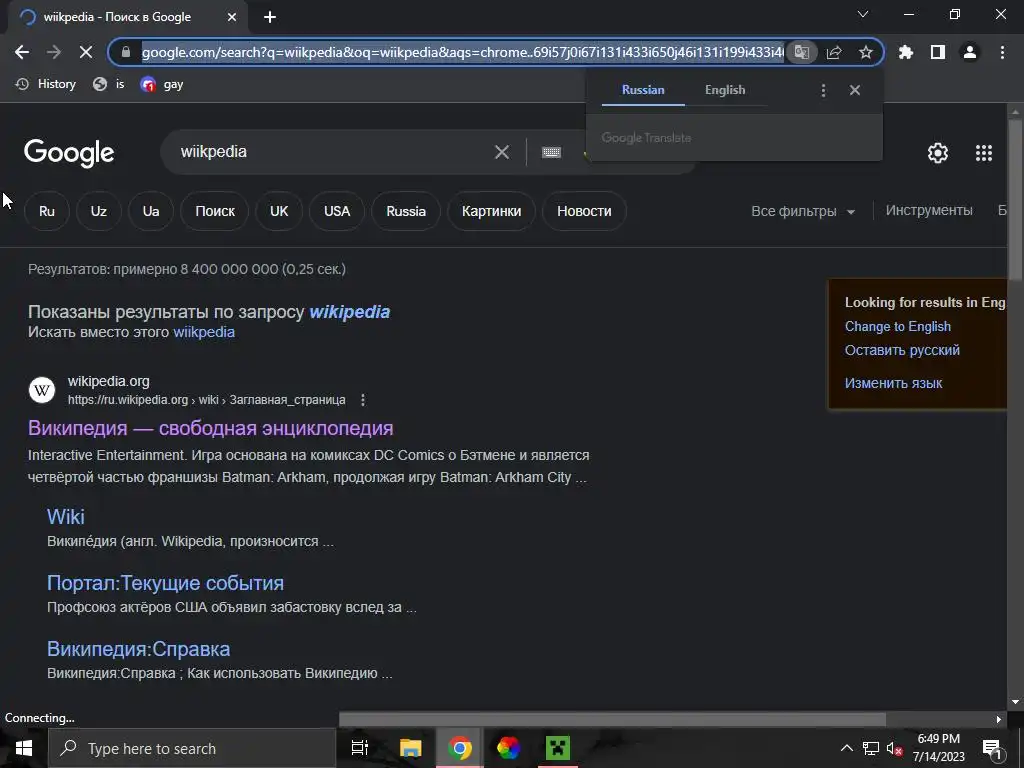The width and height of the screenshot is (1024, 768).
Task: Switch to Новости results
Action: pyautogui.click(x=584, y=211)
